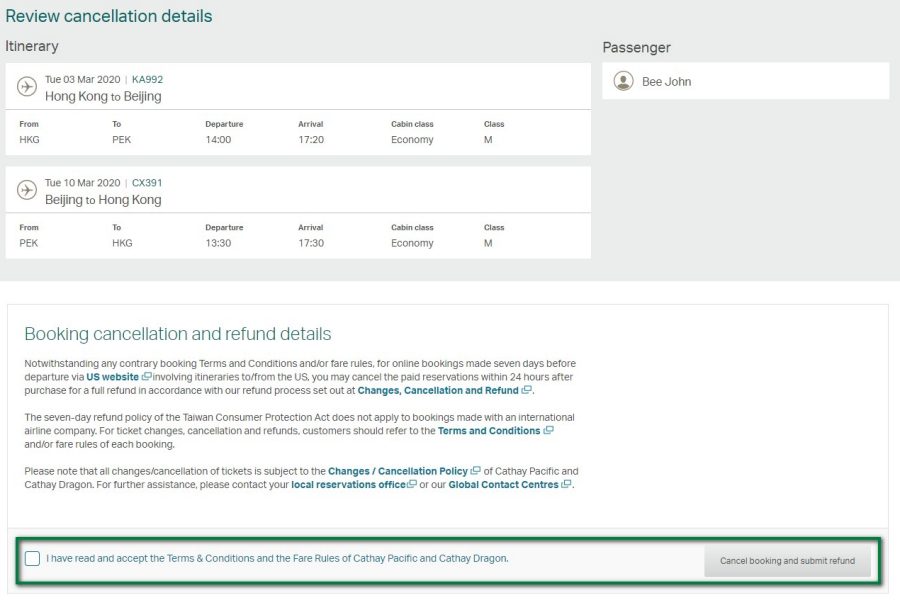
Task: Click the plane icon for Beijing to Hong Kong
Action: coord(26,189)
